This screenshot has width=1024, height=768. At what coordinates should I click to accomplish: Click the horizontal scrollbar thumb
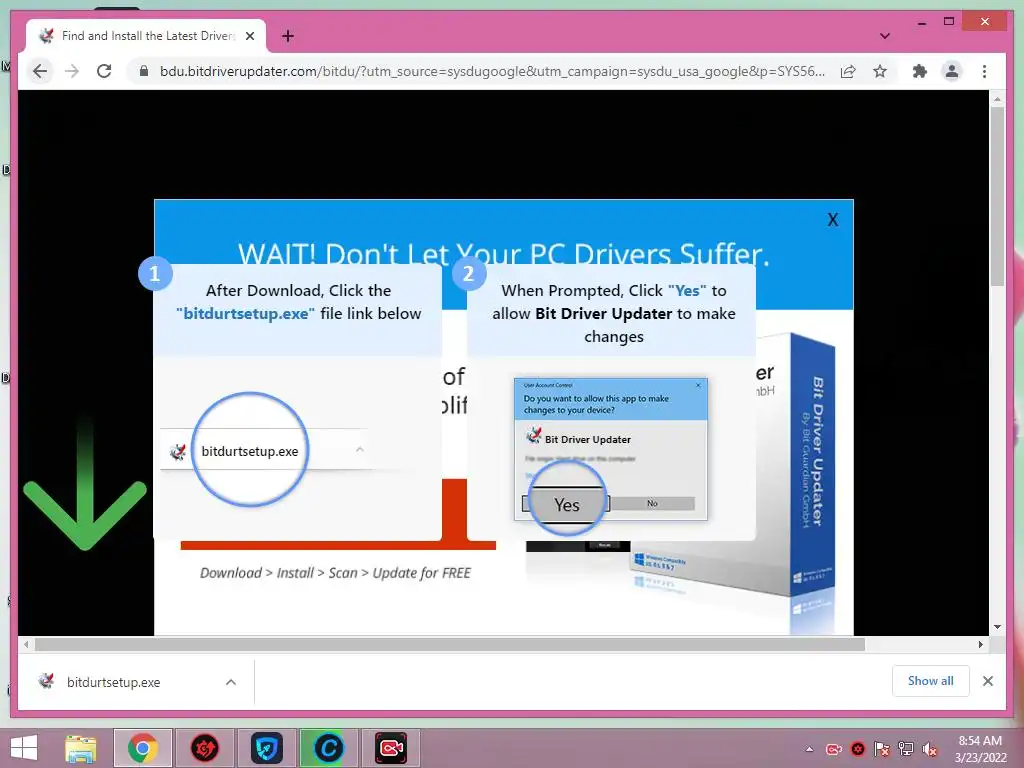click(x=450, y=645)
